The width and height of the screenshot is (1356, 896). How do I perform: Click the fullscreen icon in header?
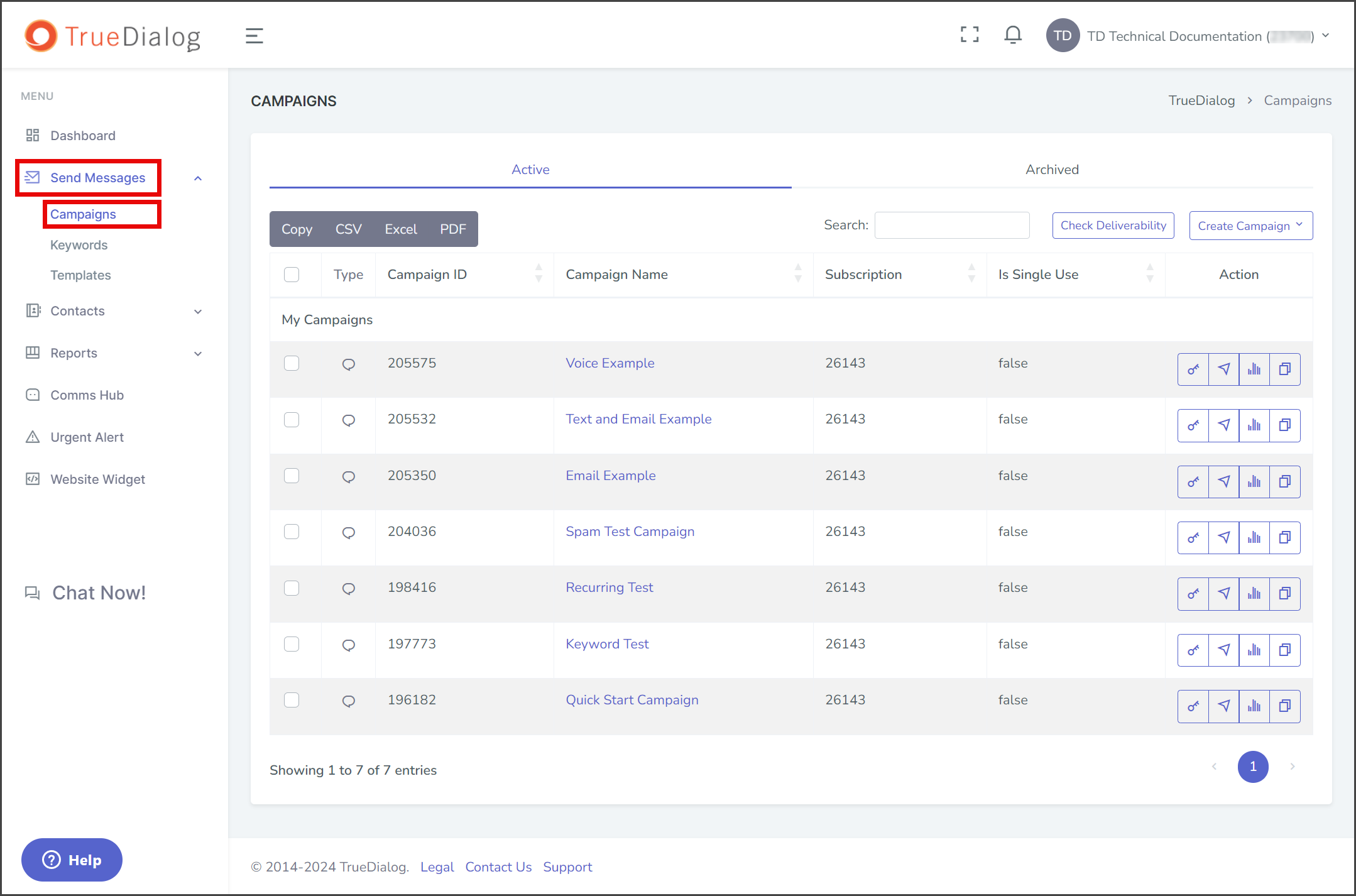tap(970, 35)
